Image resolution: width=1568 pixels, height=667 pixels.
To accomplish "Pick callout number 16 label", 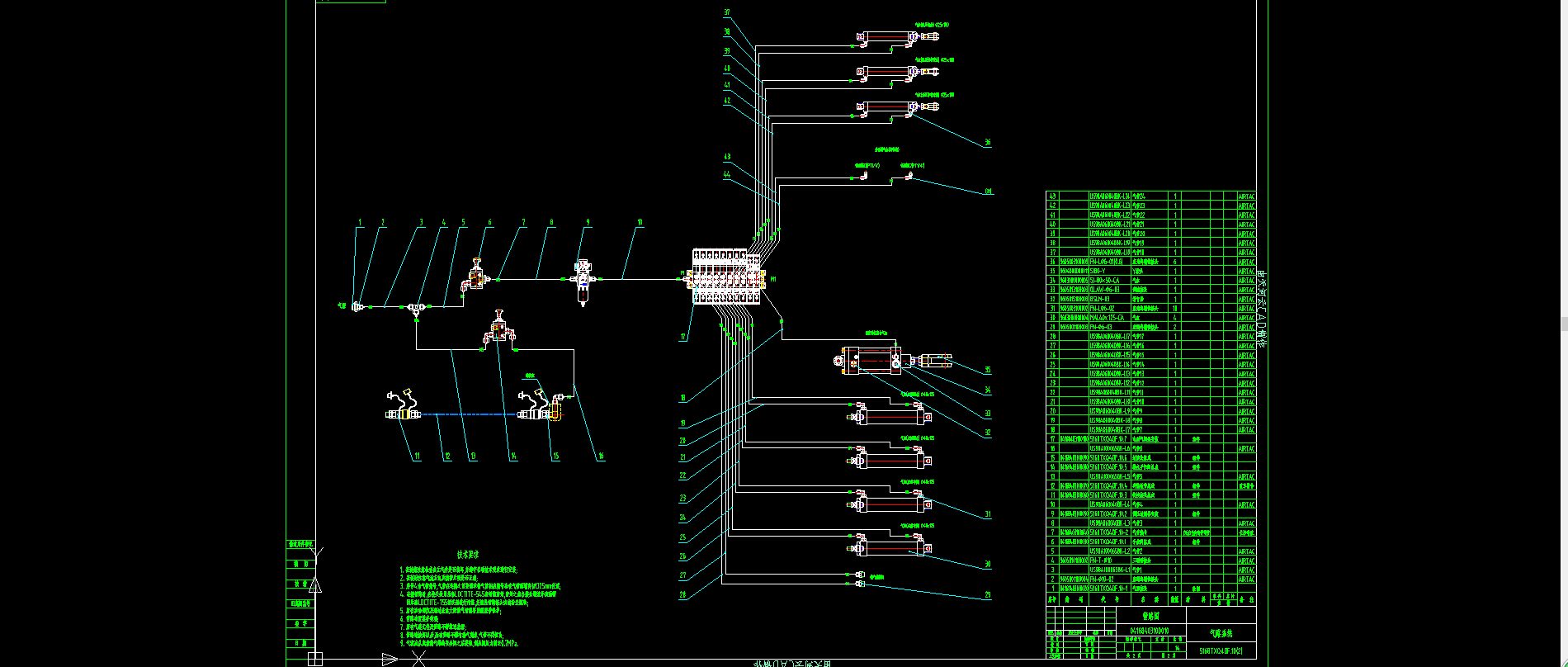I will (x=601, y=456).
